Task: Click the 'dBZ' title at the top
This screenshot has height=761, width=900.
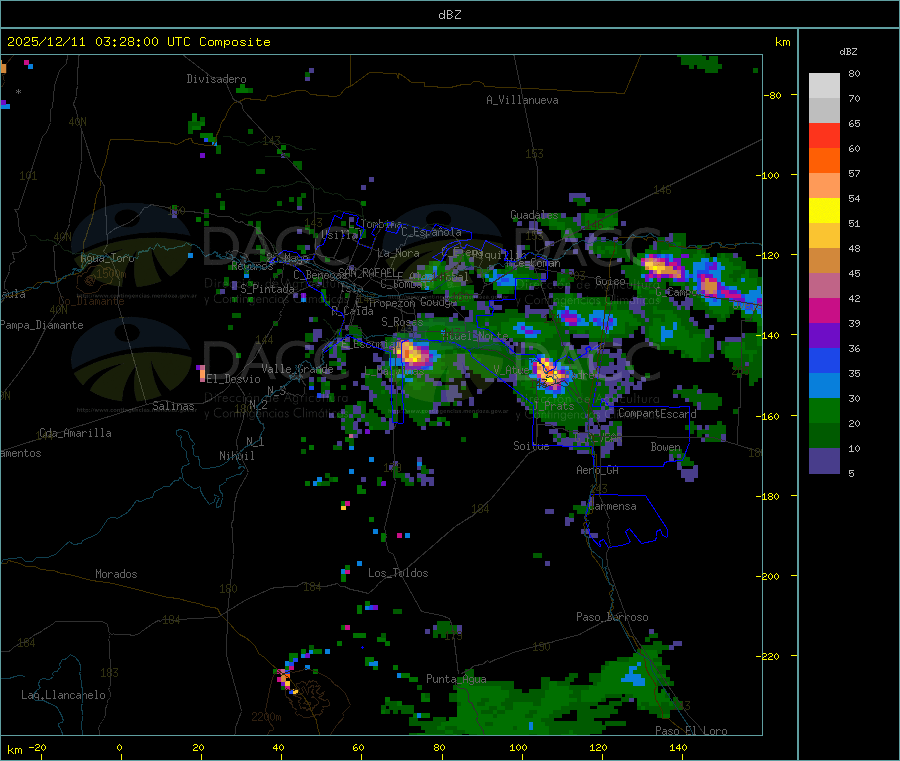Action: [x=449, y=15]
